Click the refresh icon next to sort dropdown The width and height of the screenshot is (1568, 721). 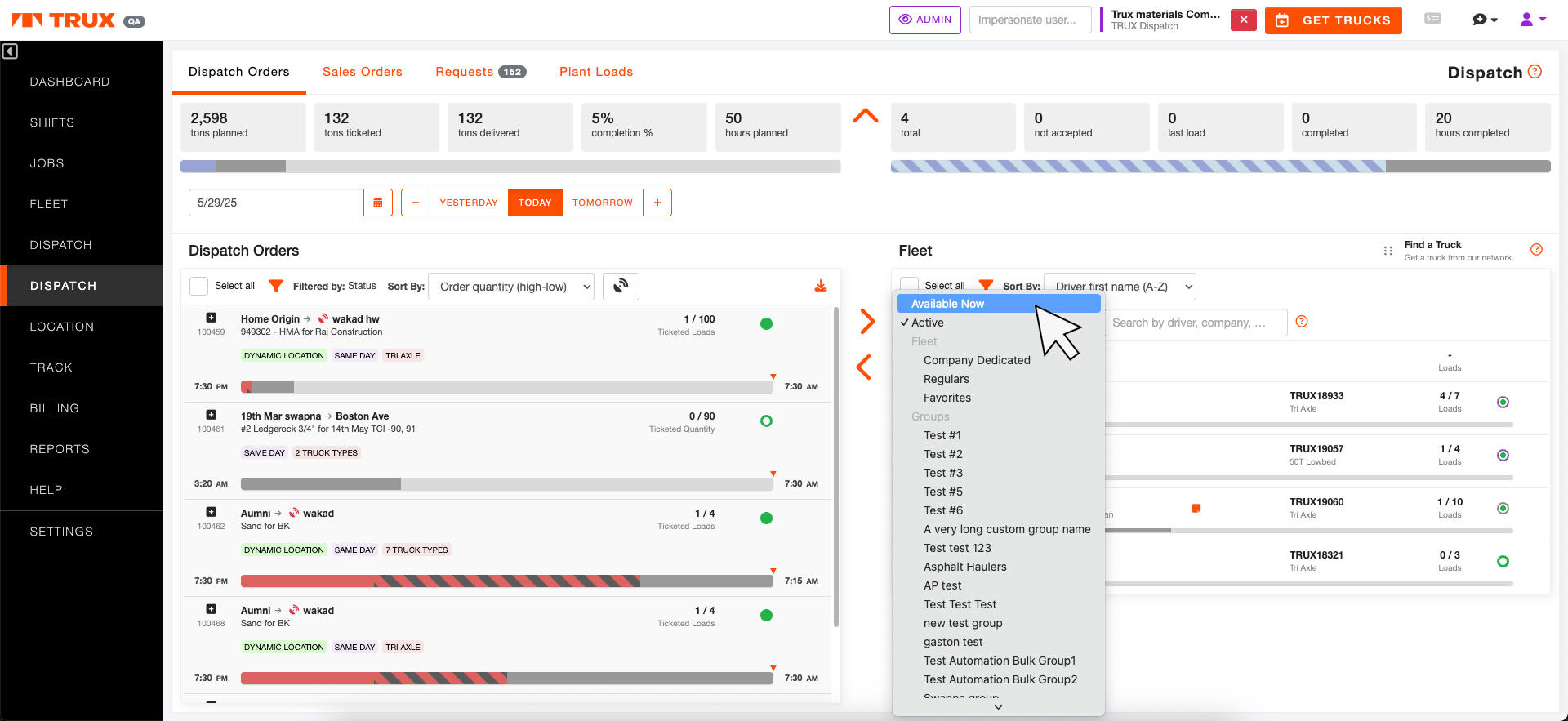(621, 286)
